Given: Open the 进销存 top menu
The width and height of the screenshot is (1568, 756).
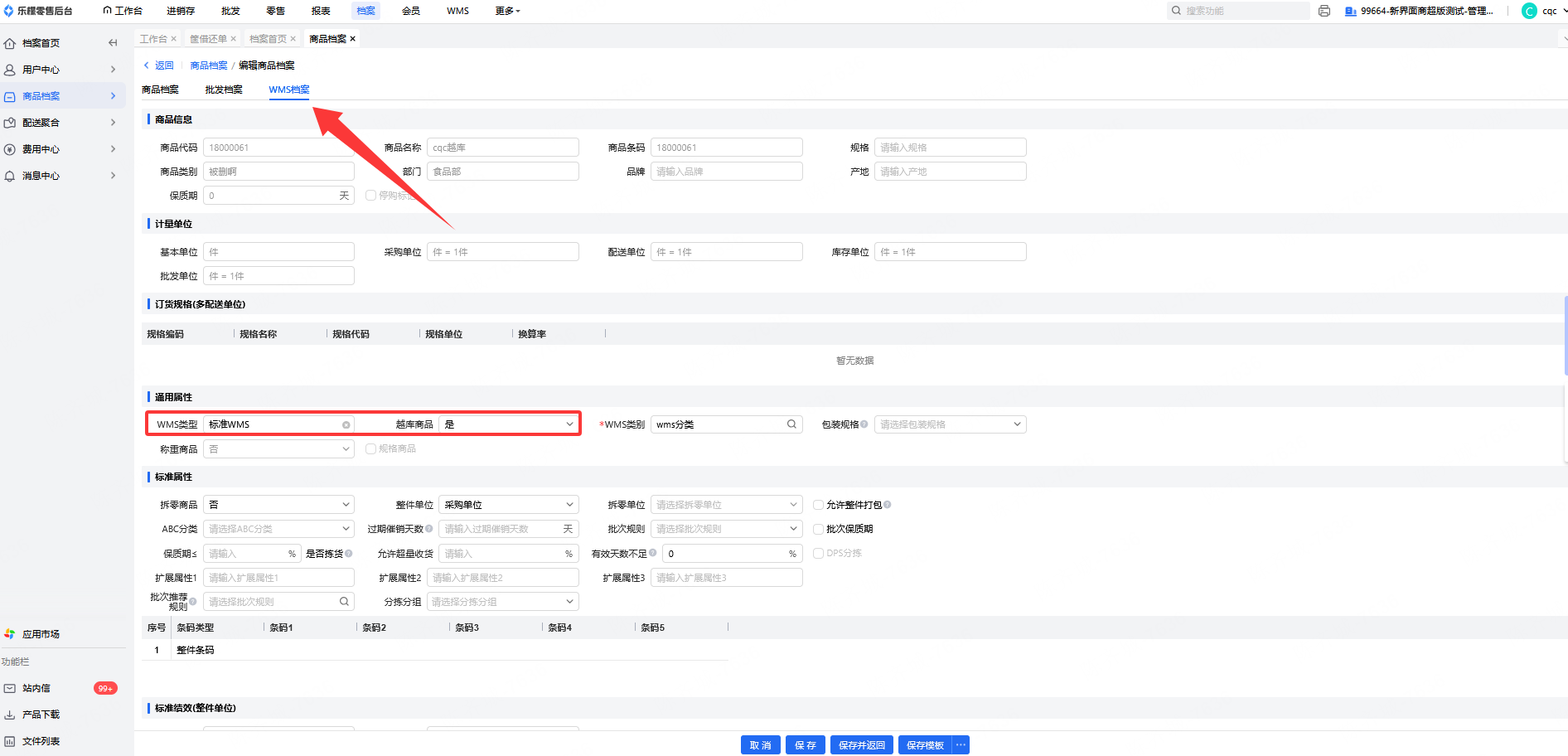Looking at the screenshot, I should coord(181,11).
